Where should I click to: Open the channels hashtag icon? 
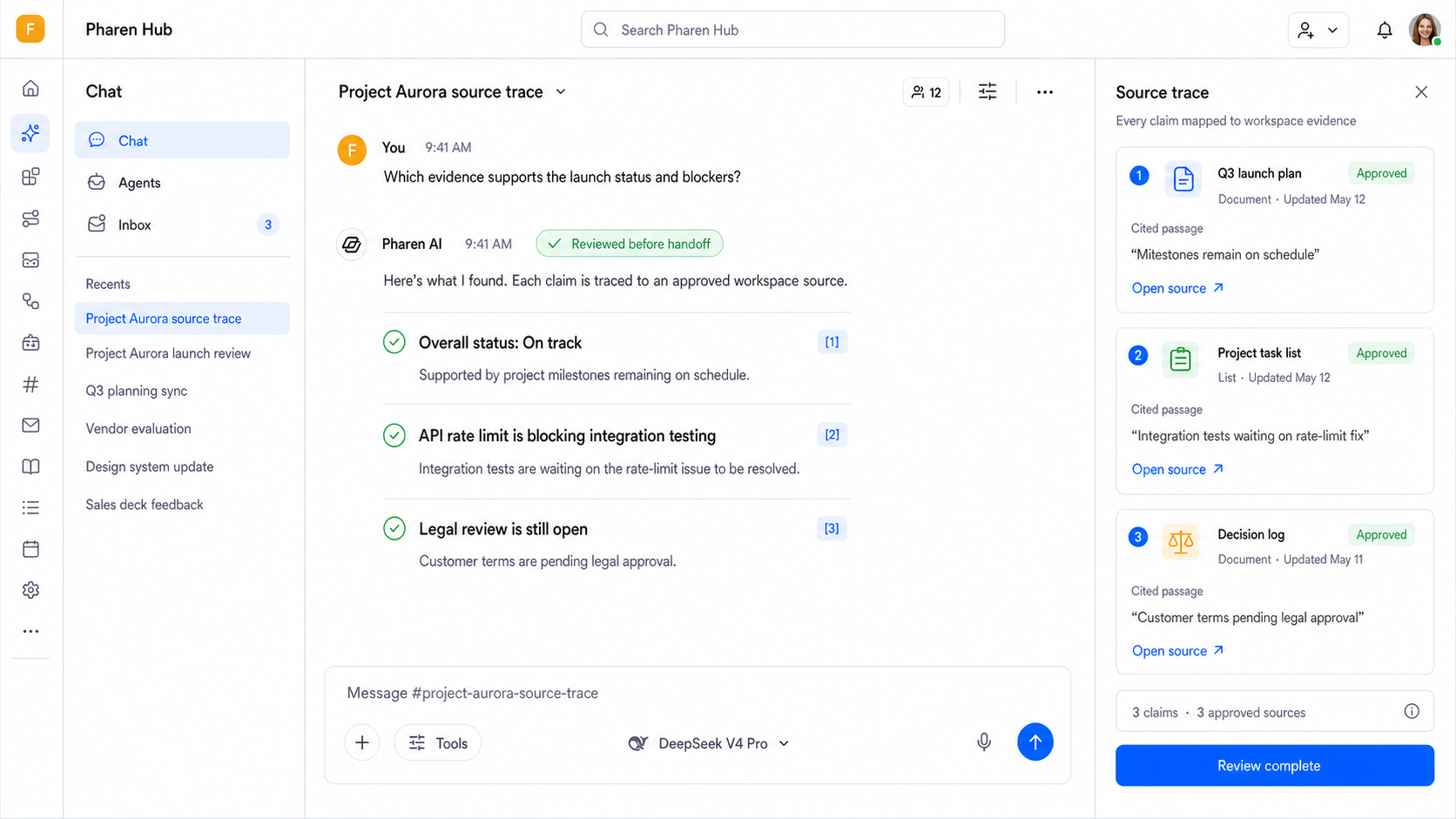pos(30,384)
